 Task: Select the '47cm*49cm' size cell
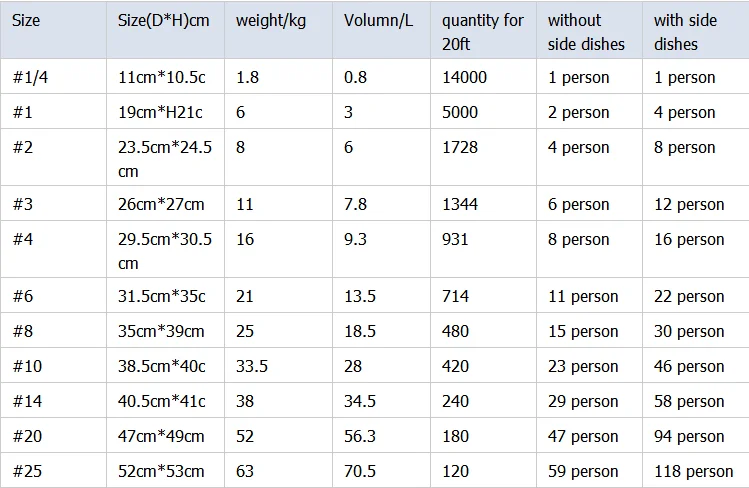[160, 436]
